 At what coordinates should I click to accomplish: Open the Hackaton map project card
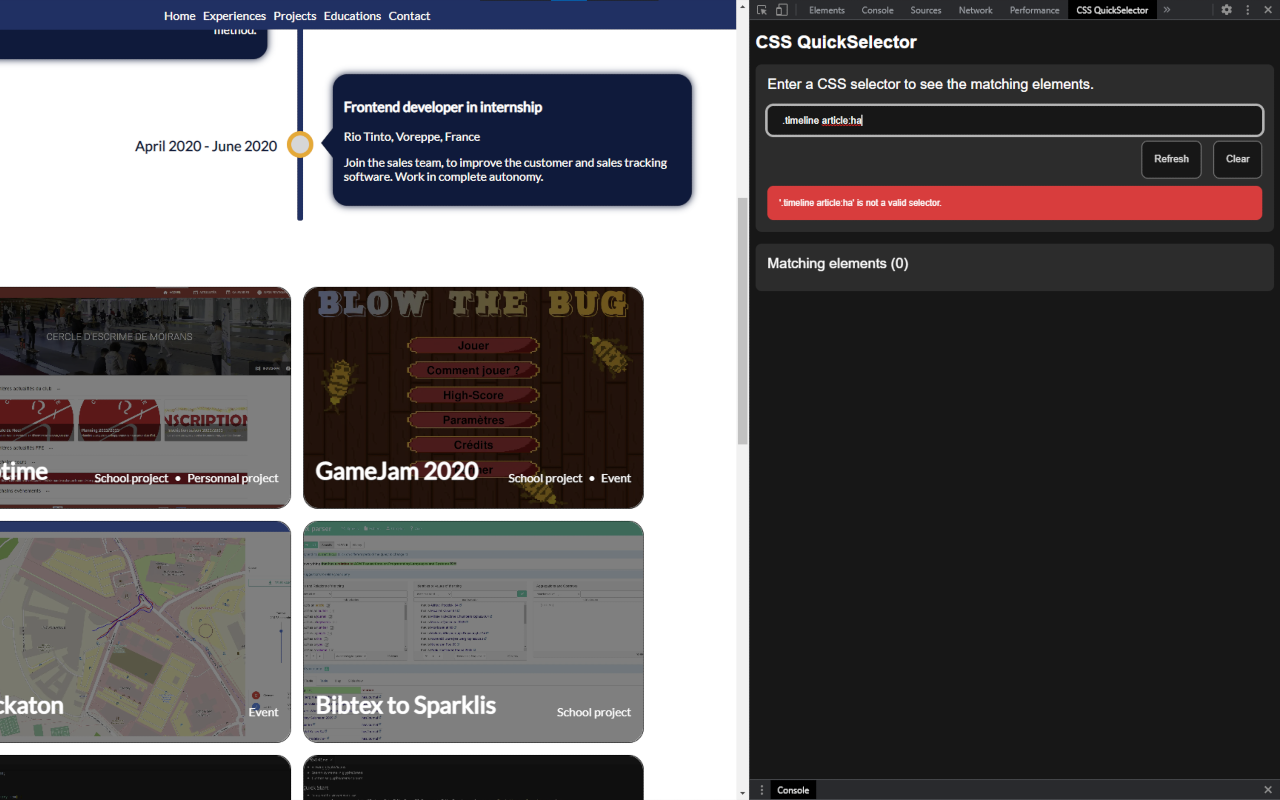click(x=145, y=632)
